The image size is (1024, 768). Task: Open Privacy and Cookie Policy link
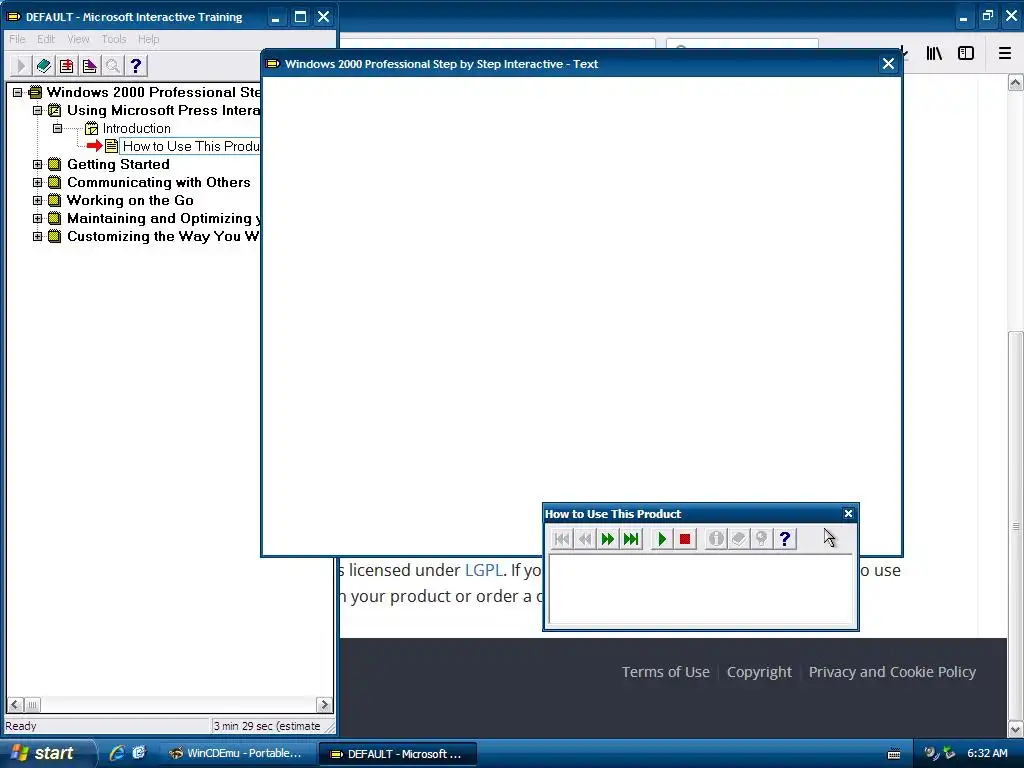tap(892, 672)
